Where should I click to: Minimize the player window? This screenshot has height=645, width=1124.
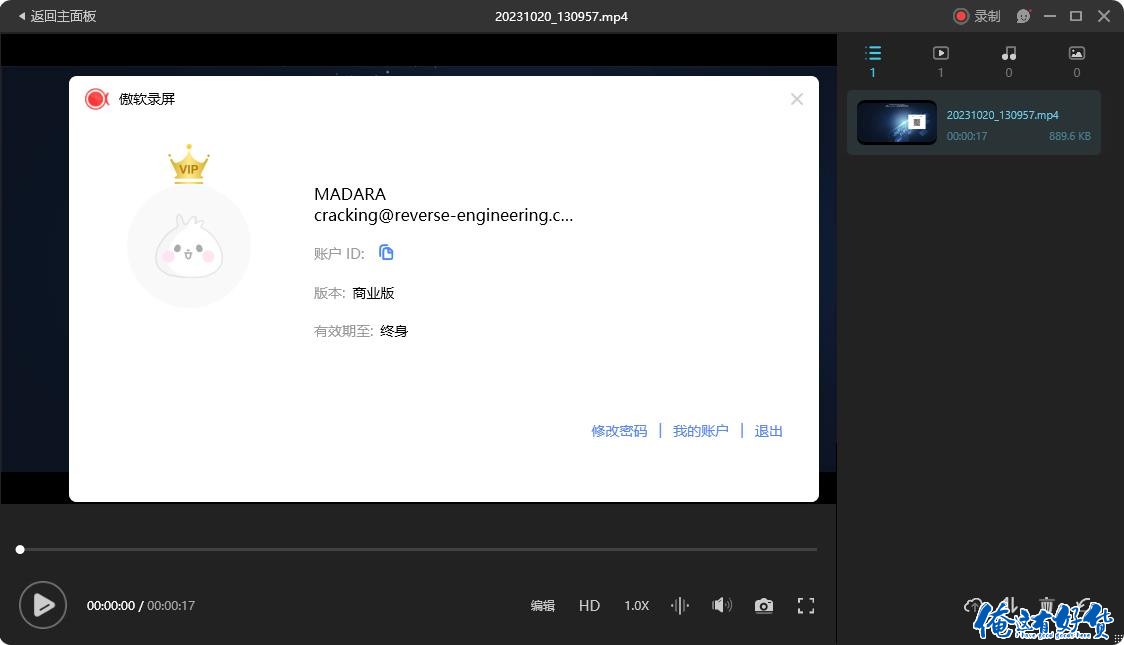1049,16
